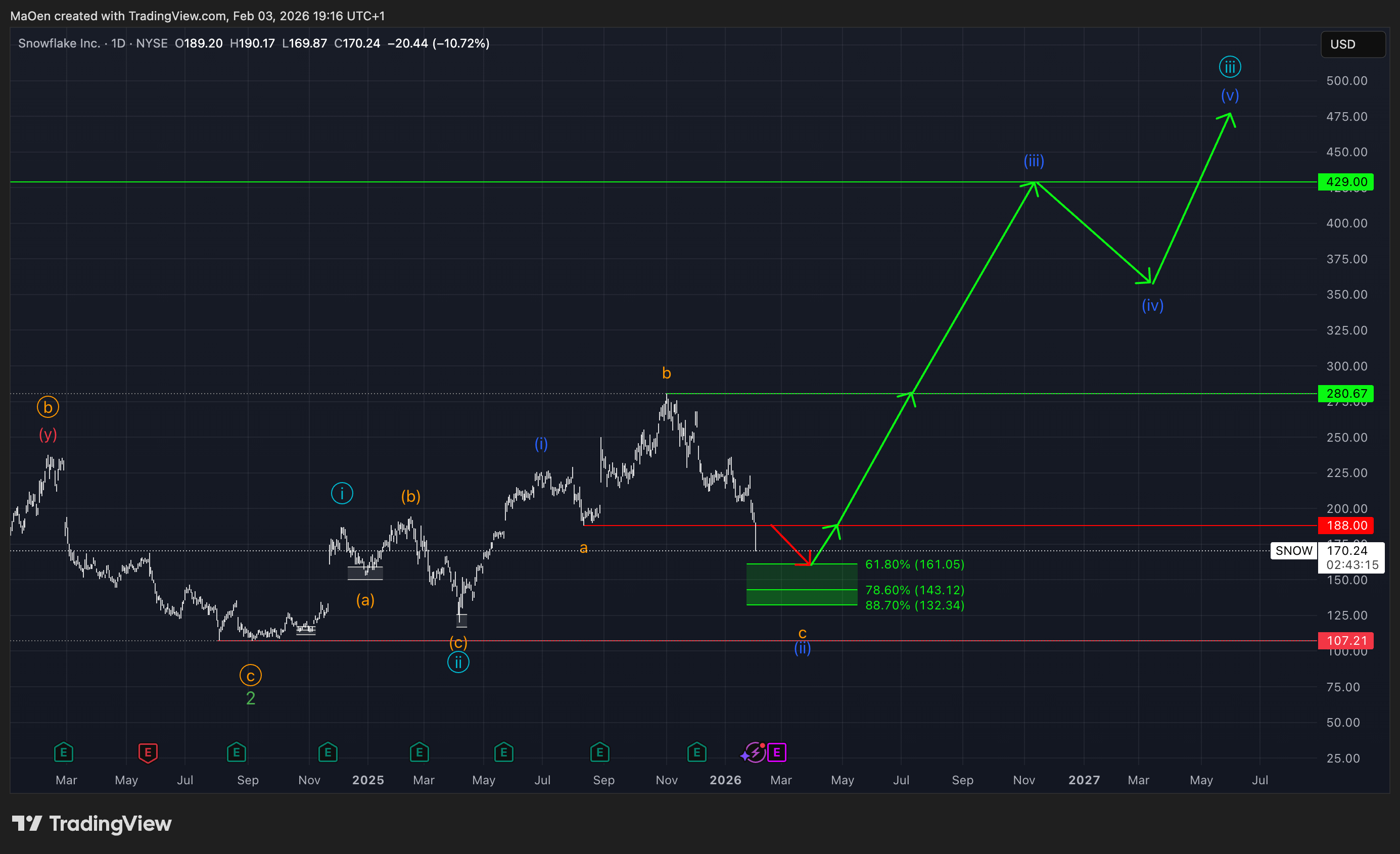
Task: Click the green earnings marker near Nov 2024
Action: pyautogui.click(x=328, y=752)
